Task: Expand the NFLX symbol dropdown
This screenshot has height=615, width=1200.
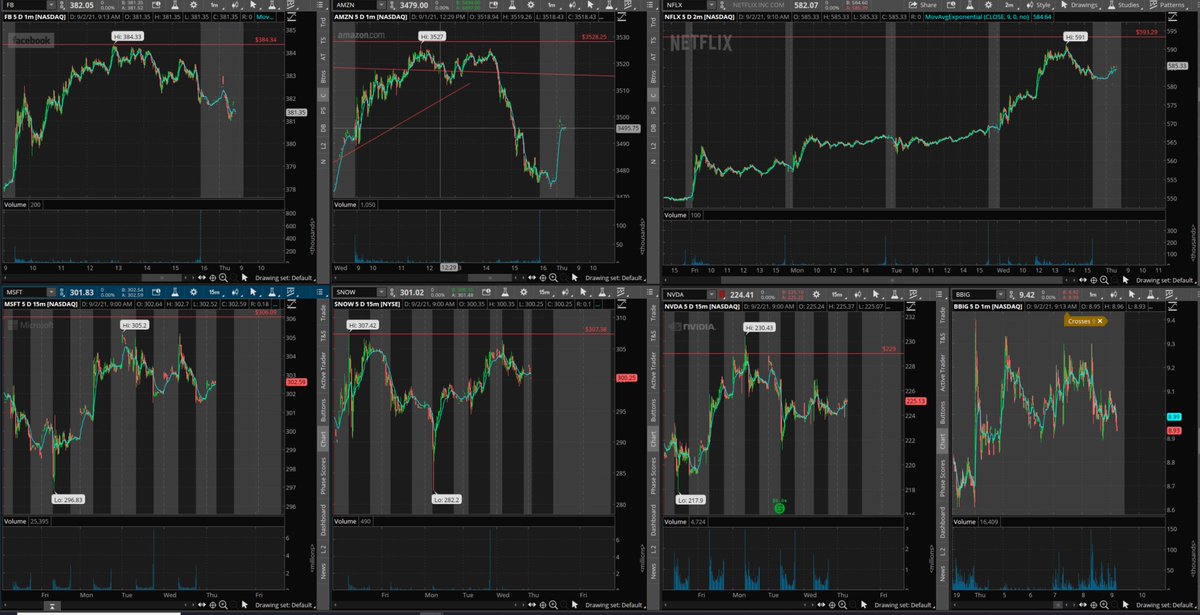Action: coord(712,5)
